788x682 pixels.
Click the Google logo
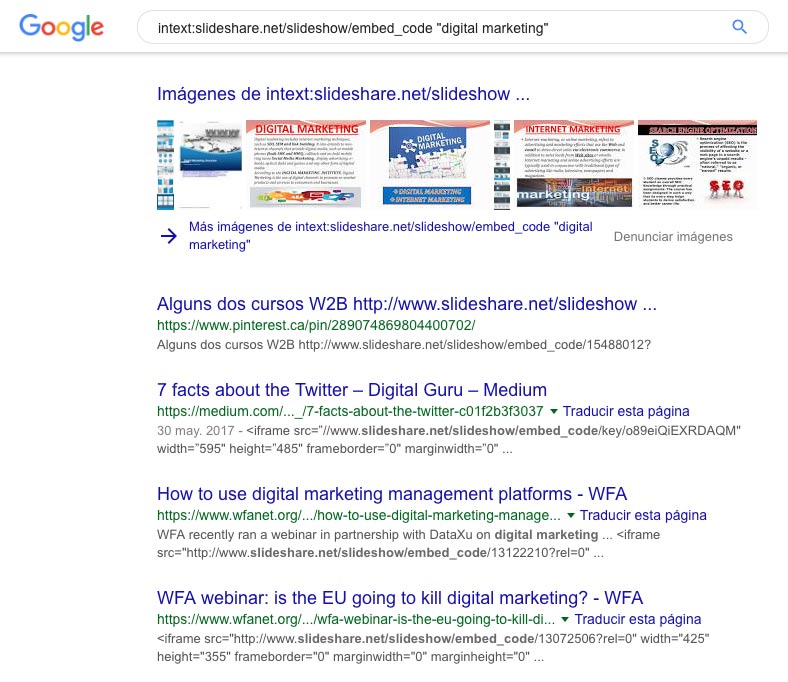tap(61, 27)
